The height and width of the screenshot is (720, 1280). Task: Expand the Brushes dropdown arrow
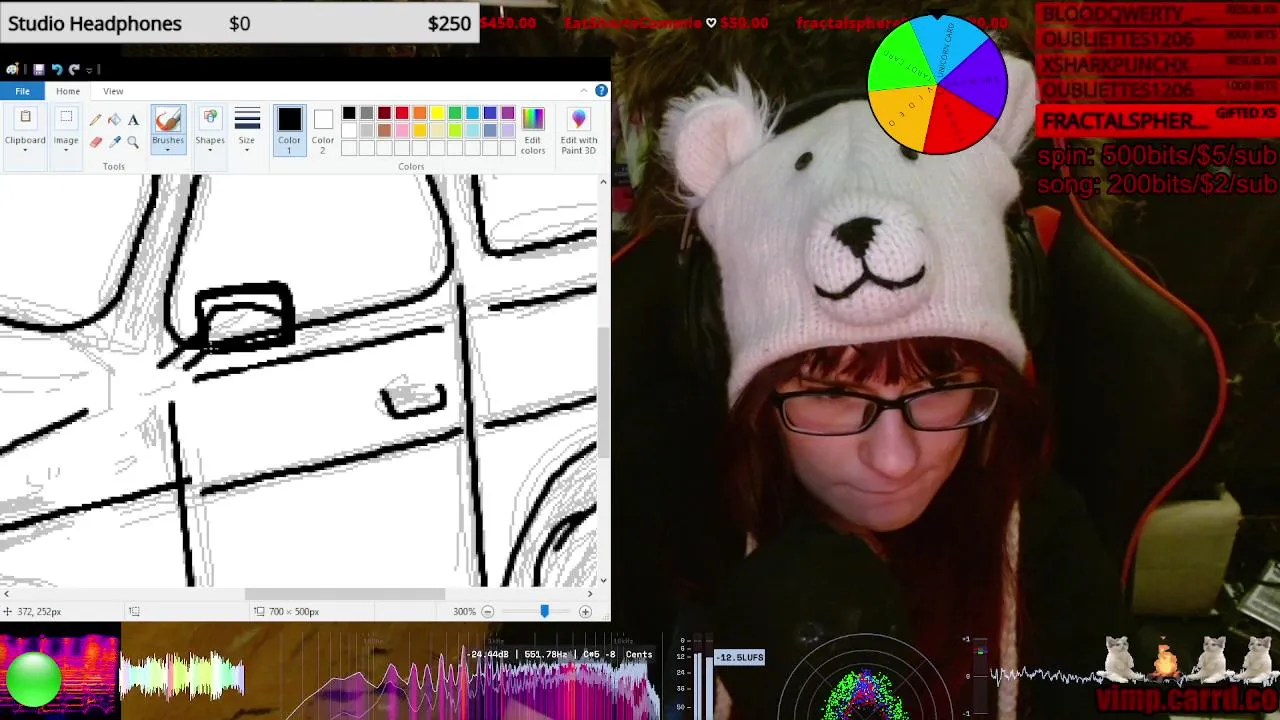tap(168, 150)
